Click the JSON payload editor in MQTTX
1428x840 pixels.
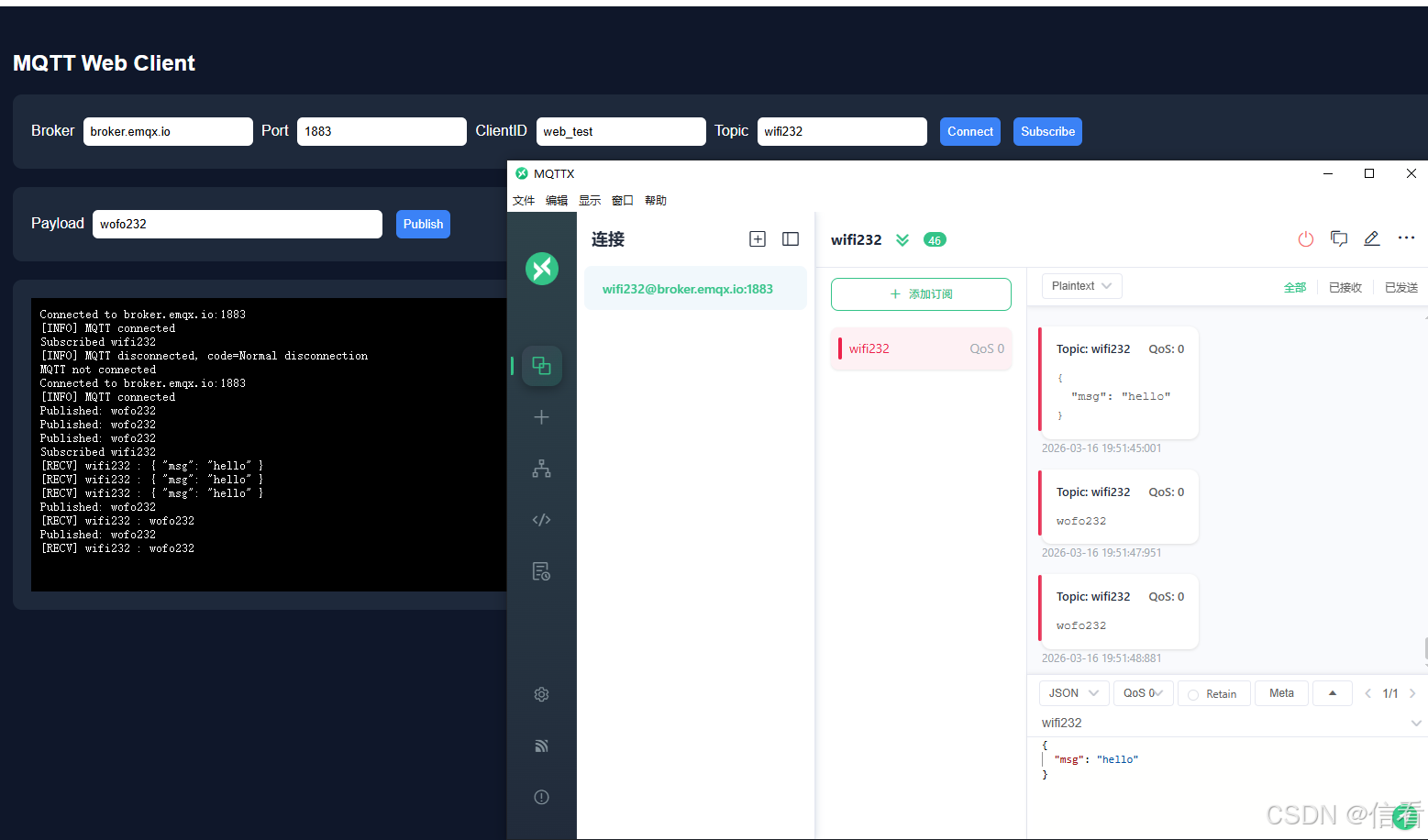coord(1227,789)
